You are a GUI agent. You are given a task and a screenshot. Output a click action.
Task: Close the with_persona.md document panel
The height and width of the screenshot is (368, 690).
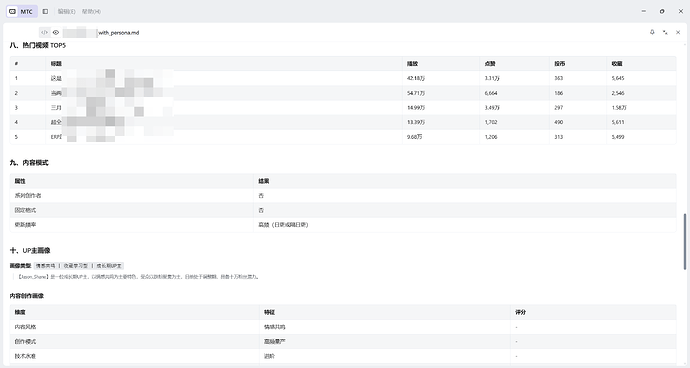[x=678, y=32]
